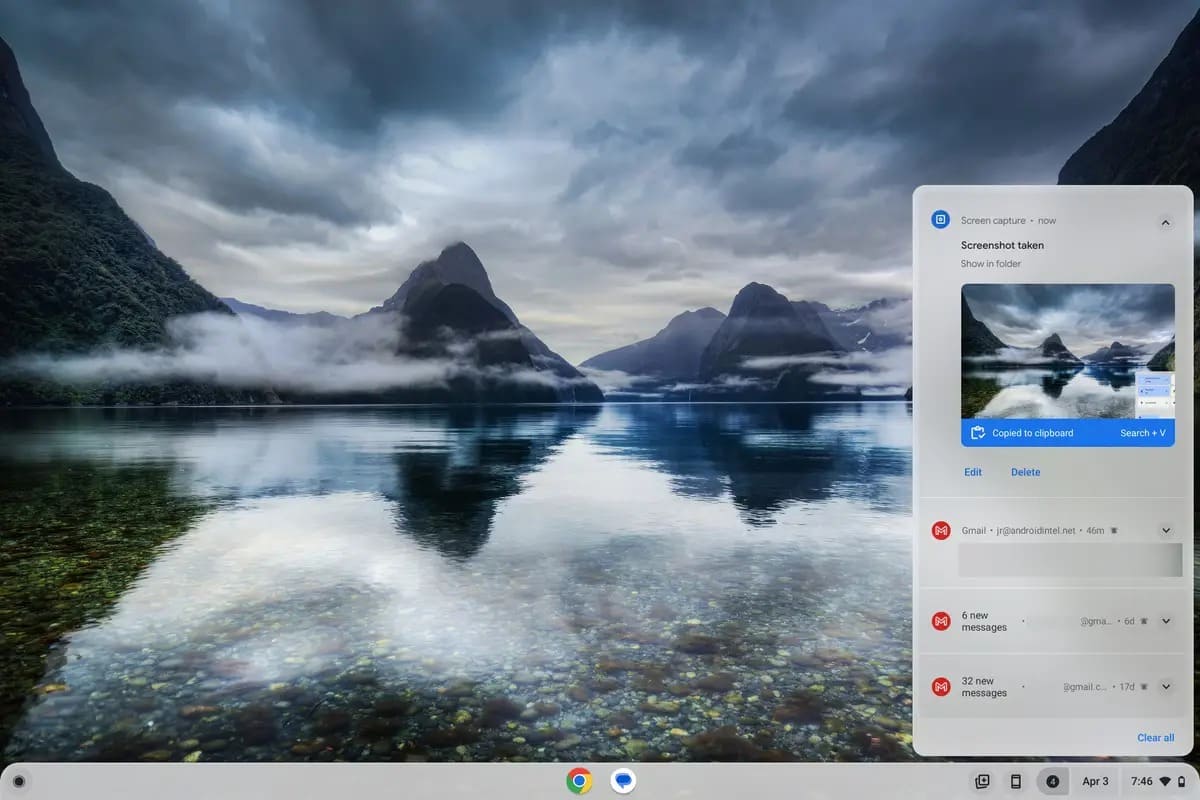Click Show in folder
This screenshot has width=1200, height=800.
click(991, 264)
